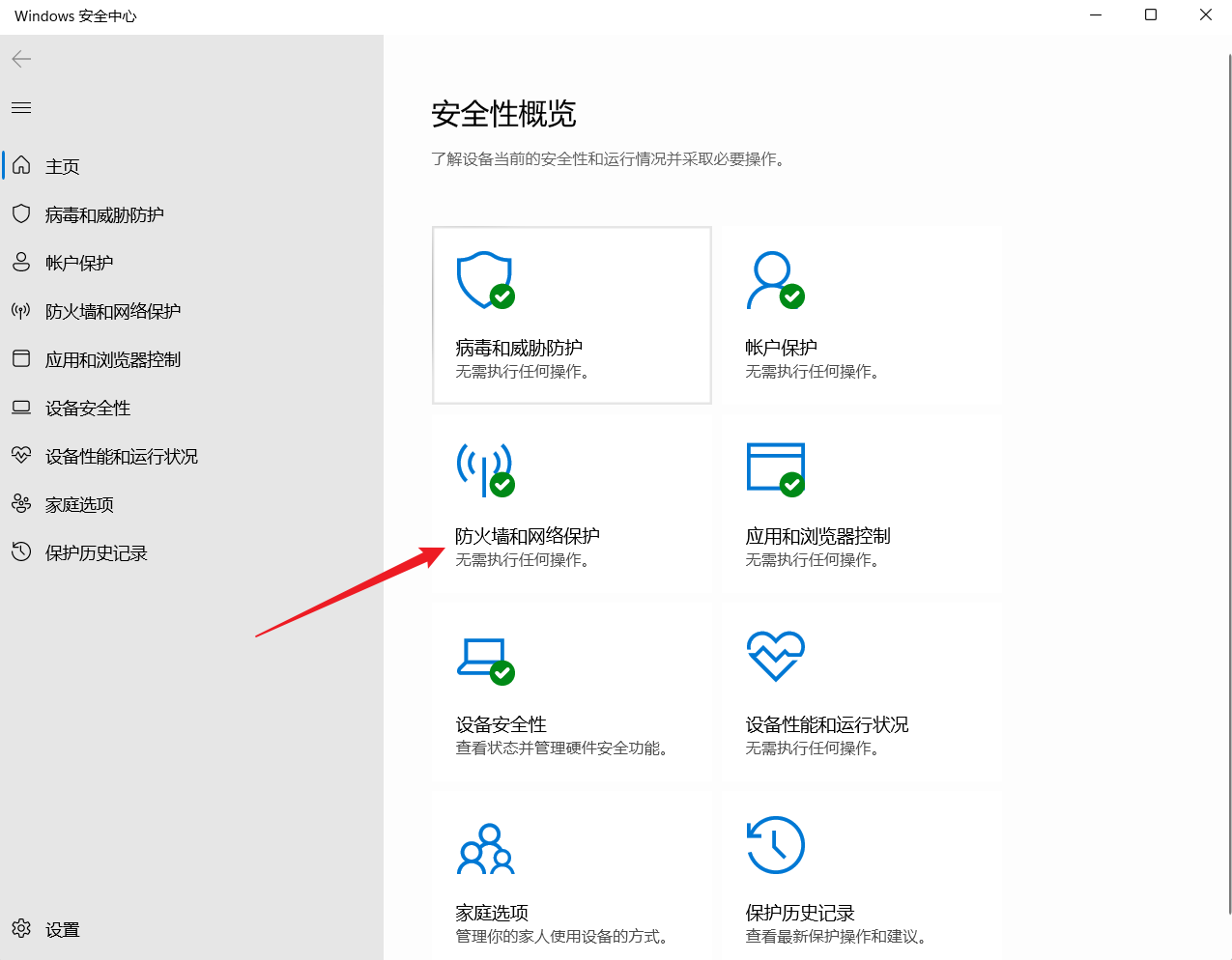Open the 设备性能和运行状况 card title

coord(827,724)
